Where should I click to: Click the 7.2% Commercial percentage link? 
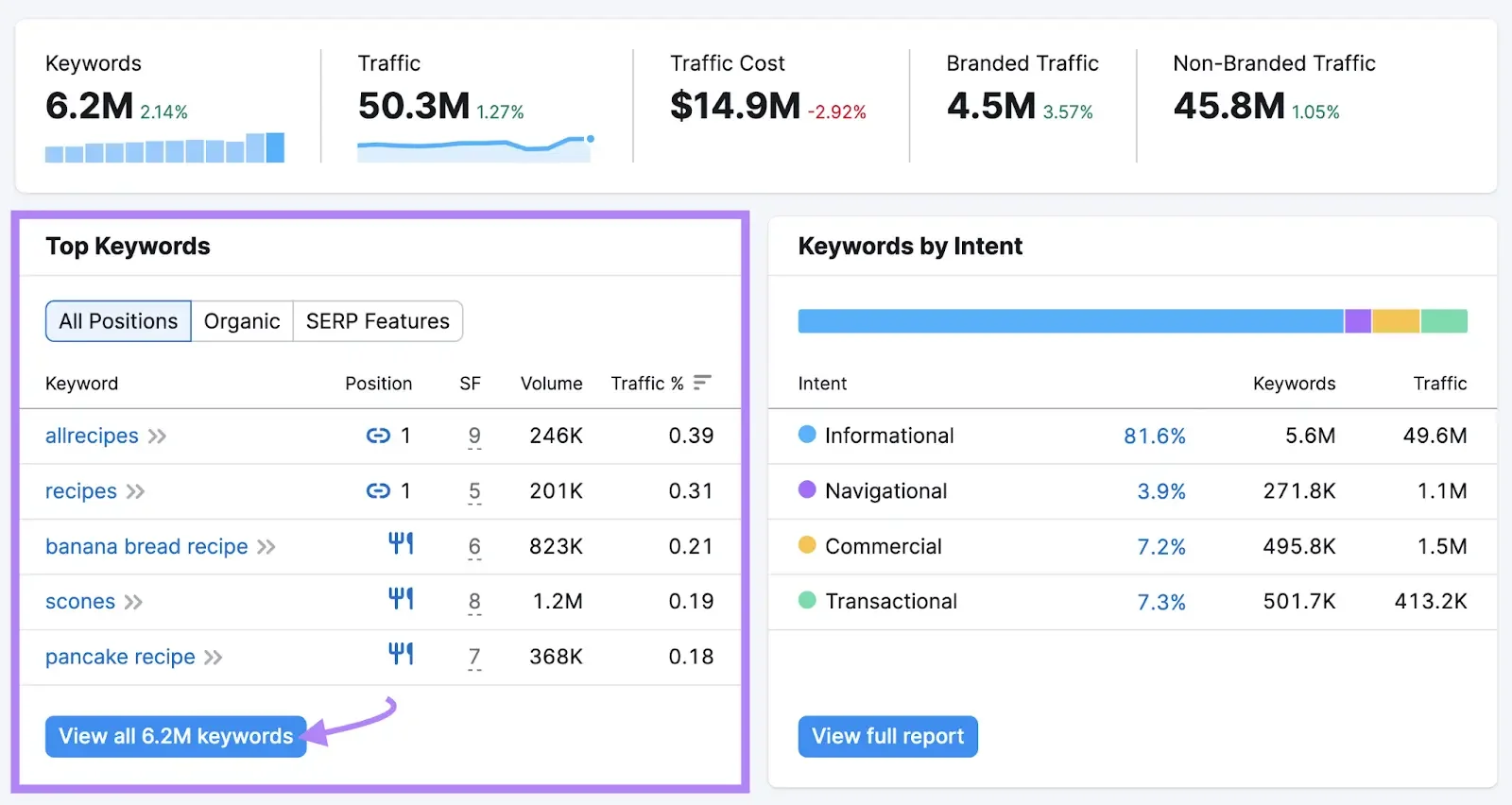coord(1161,546)
